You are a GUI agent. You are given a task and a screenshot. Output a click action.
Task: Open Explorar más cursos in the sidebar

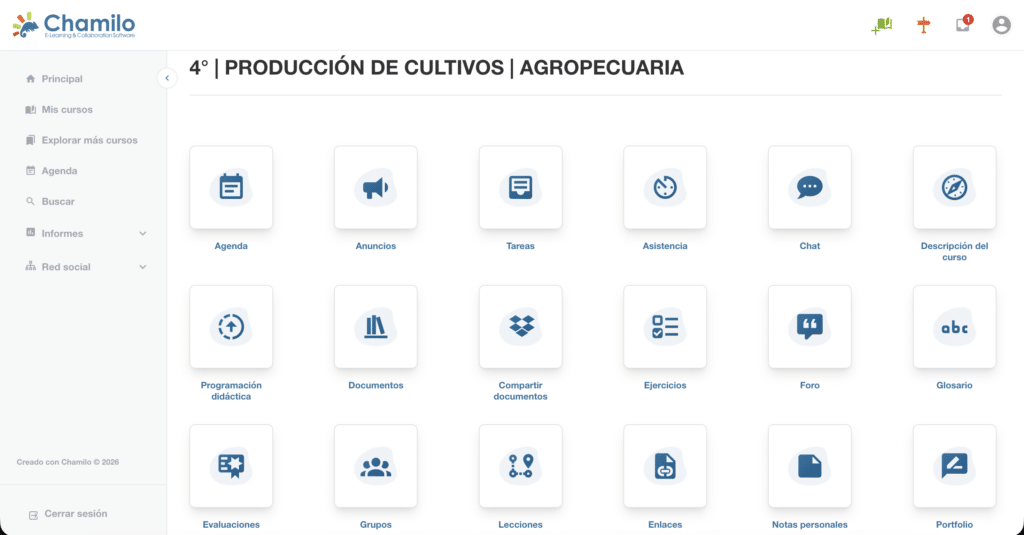click(x=84, y=140)
